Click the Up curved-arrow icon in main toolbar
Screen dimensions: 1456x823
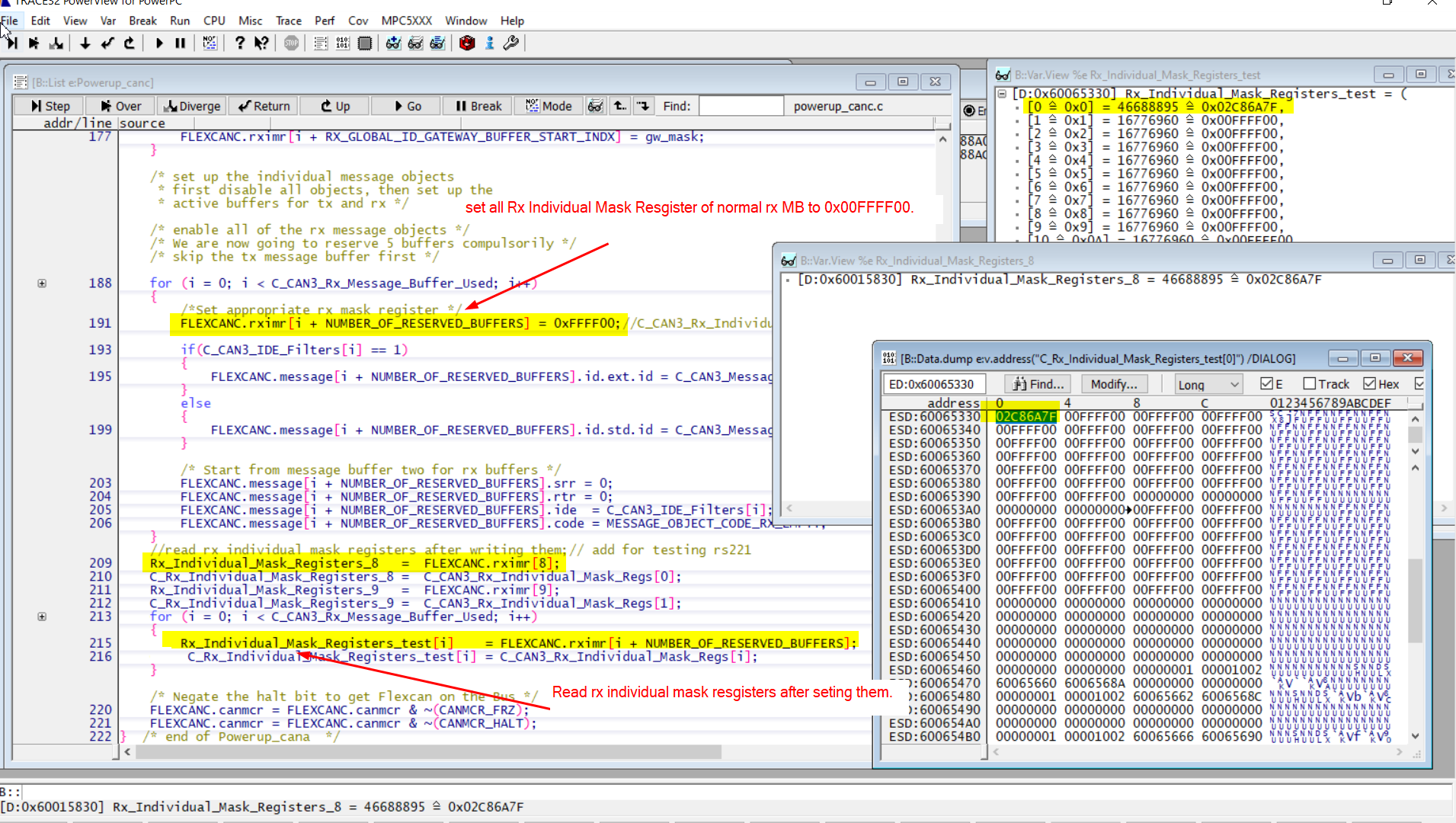pyautogui.click(x=130, y=43)
